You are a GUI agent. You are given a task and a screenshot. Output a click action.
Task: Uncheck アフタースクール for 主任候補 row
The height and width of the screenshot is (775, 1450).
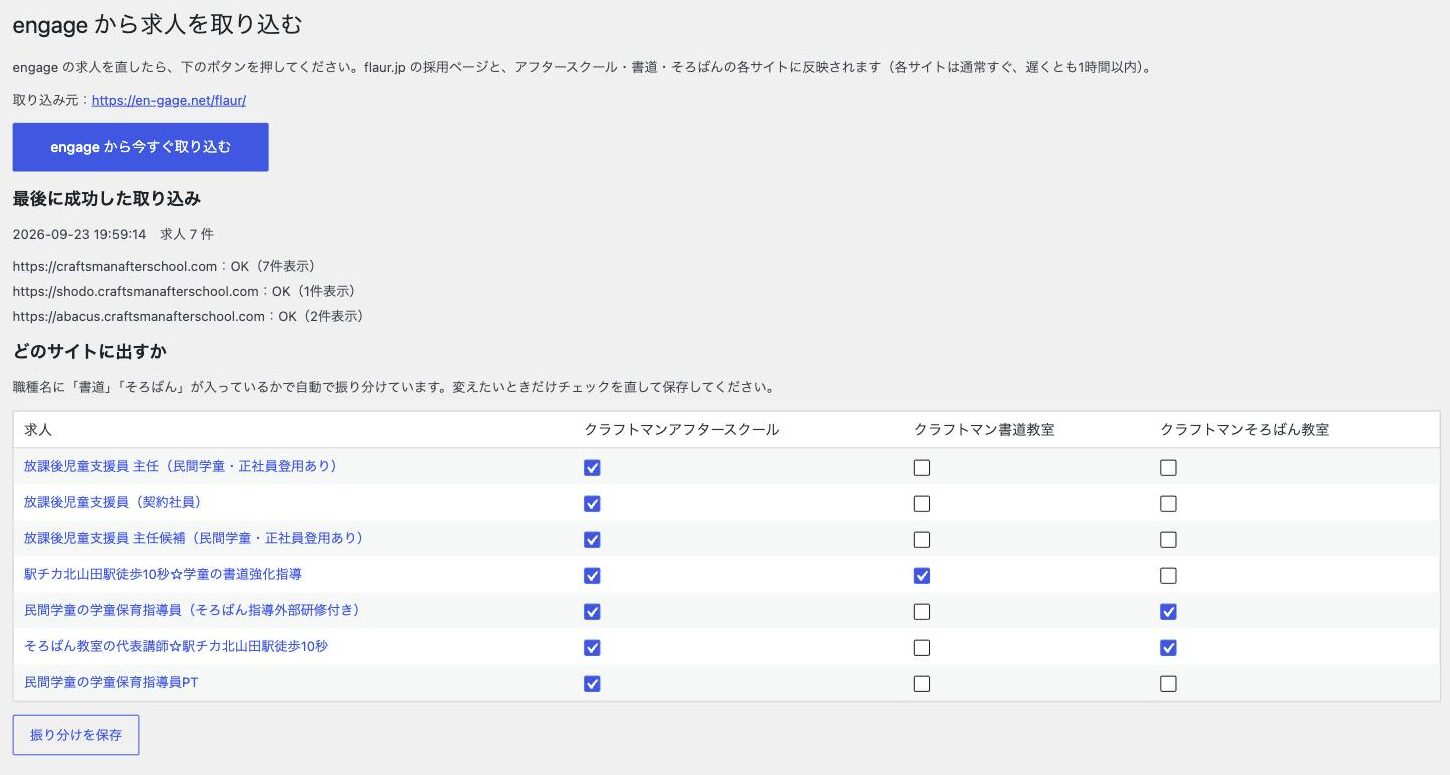[592, 540]
